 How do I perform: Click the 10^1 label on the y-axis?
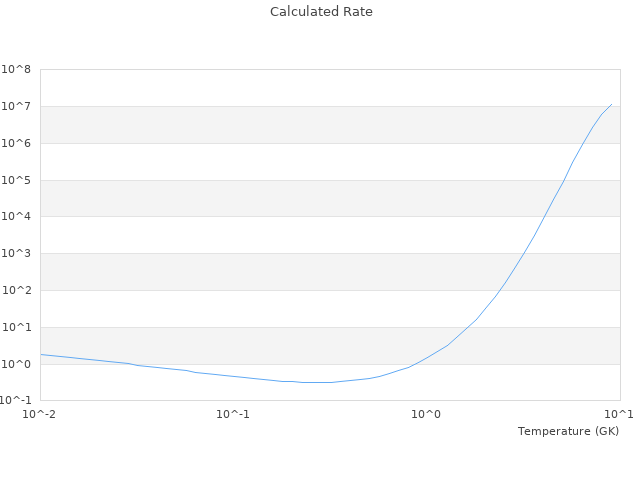pos(17,328)
